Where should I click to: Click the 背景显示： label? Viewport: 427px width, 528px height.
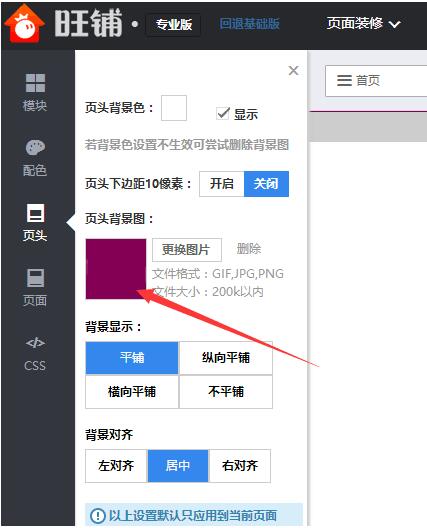click(x=113, y=327)
